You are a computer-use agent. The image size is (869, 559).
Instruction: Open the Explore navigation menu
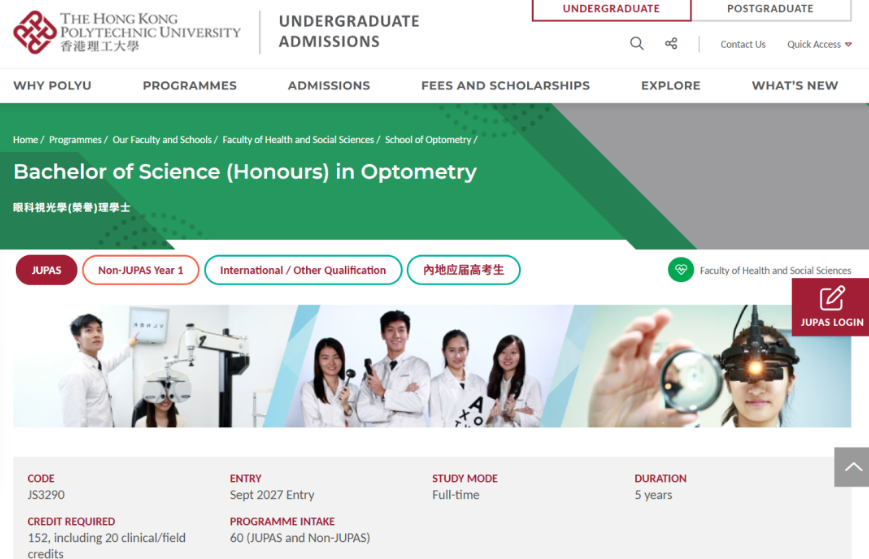(x=671, y=85)
